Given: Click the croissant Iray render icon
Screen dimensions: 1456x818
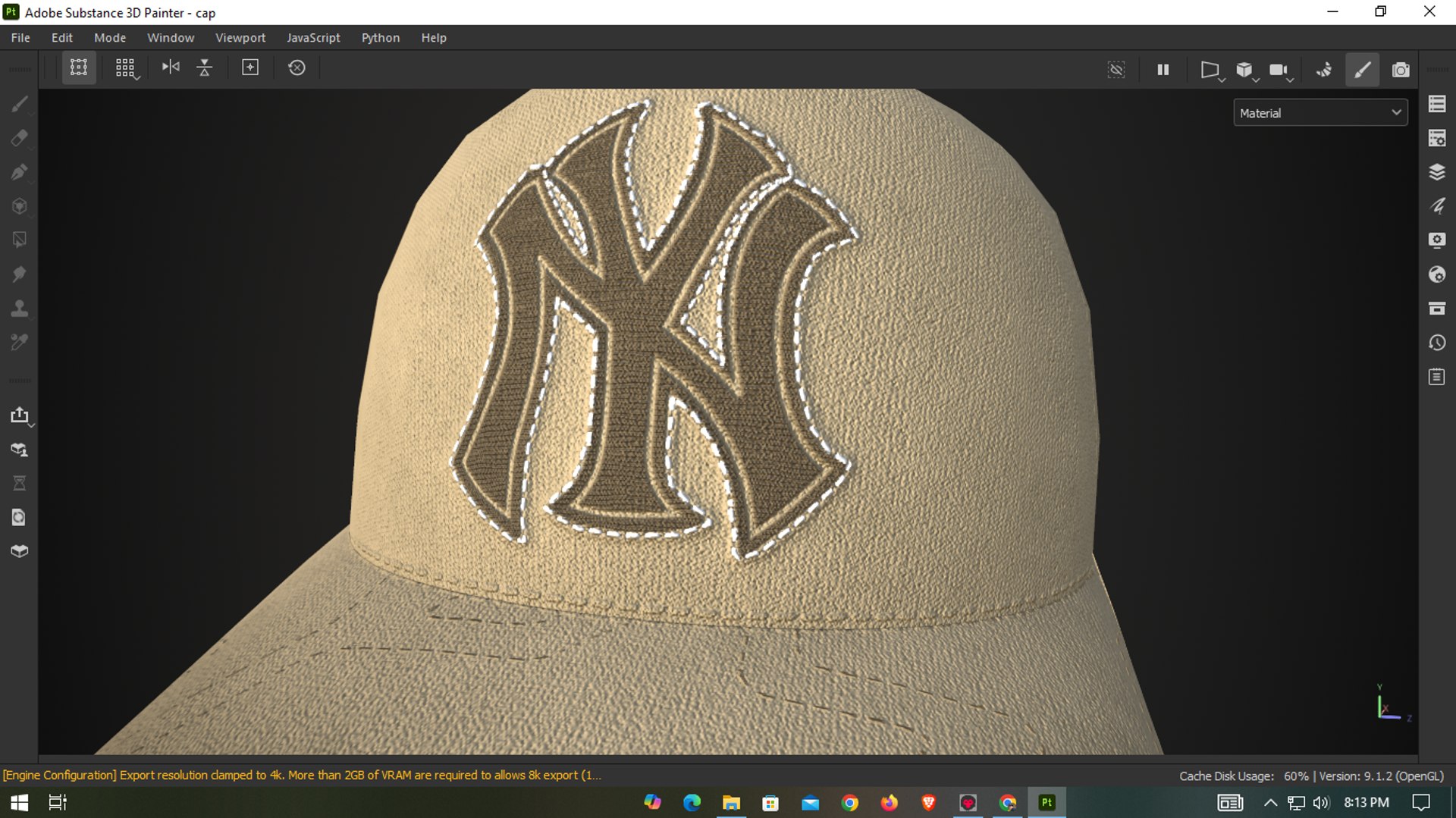Looking at the screenshot, I should pos(1324,70).
